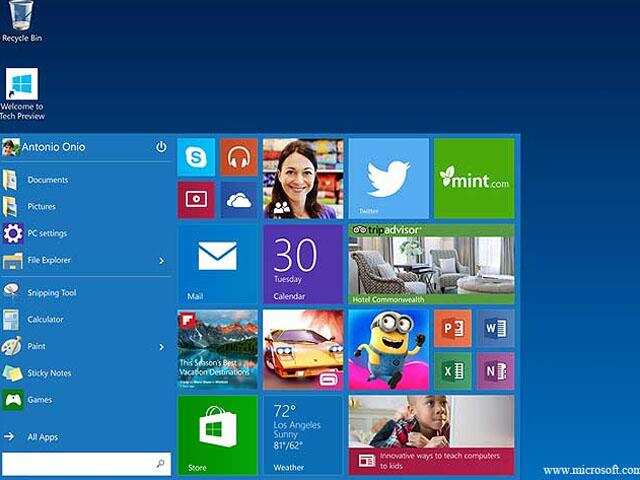Open Documents from the Start menu

click(x=47, y=180)
